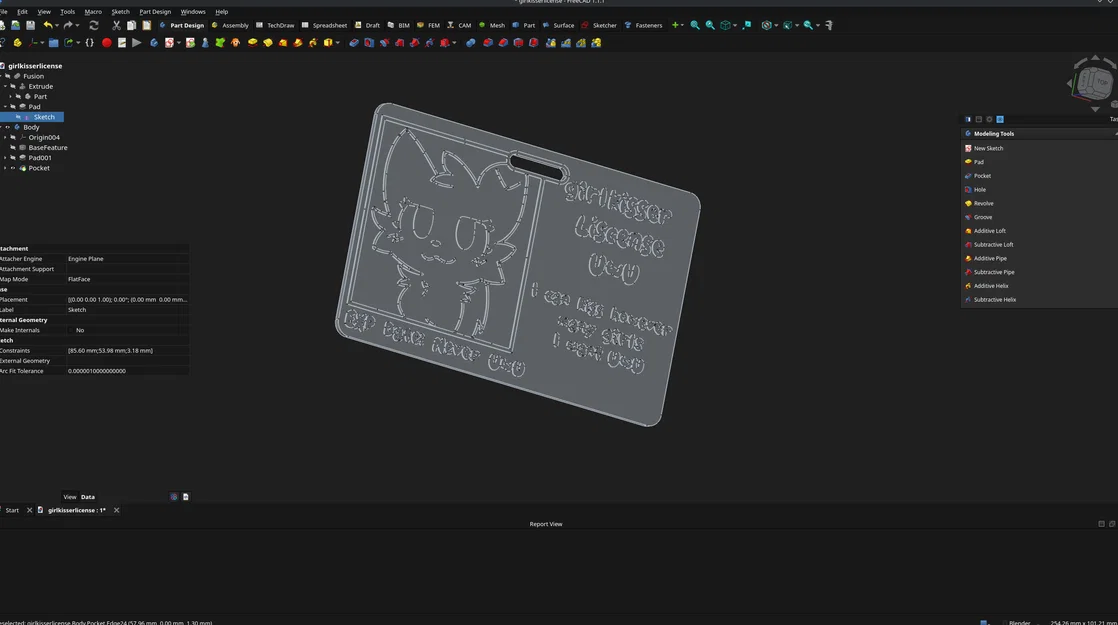The height and width of the screenshot is (625, 1118).
Task: Click the Subtractive Pipe icon
Action: pyautogui.click(x=968, y=272)
